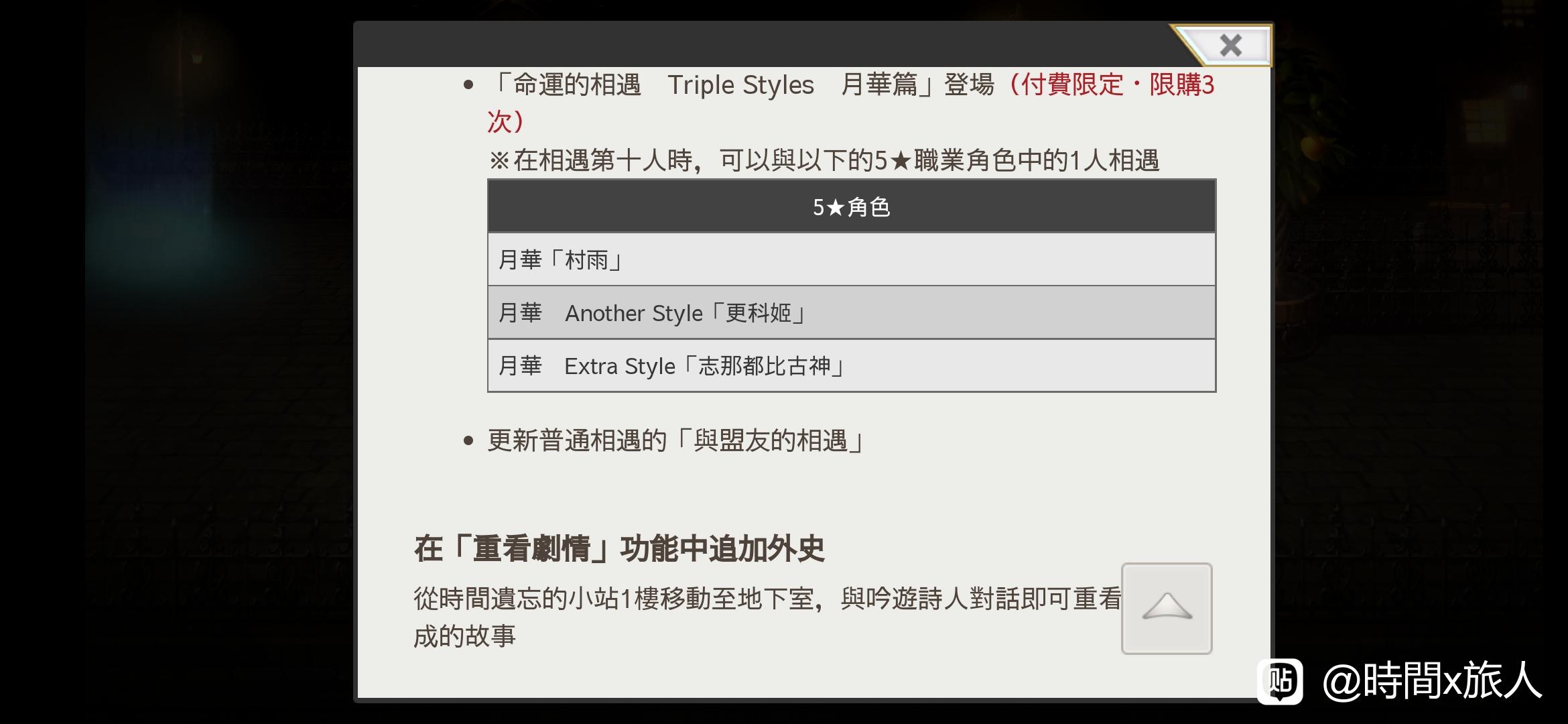Click the 更新普通相遇的「與盟友的相遇」 bullet item
This screenshot has height=724, width=1568.
[x=675, y=440]
